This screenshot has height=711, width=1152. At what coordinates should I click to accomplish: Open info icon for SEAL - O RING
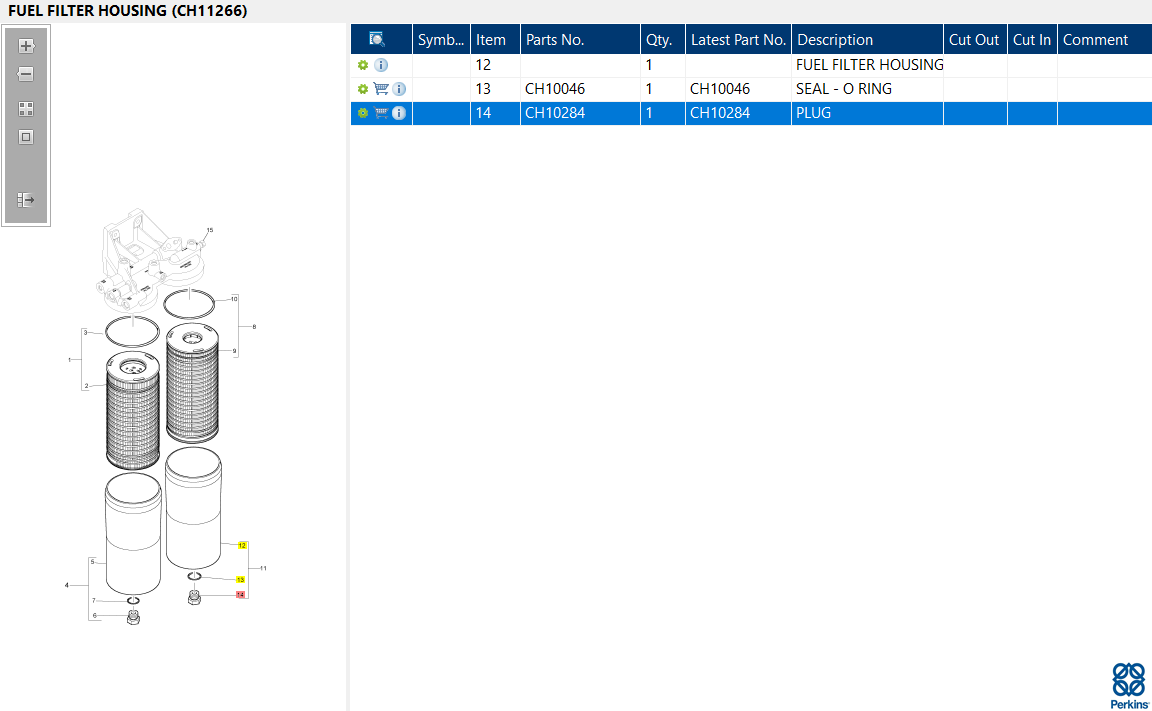[x=399, y=89]
